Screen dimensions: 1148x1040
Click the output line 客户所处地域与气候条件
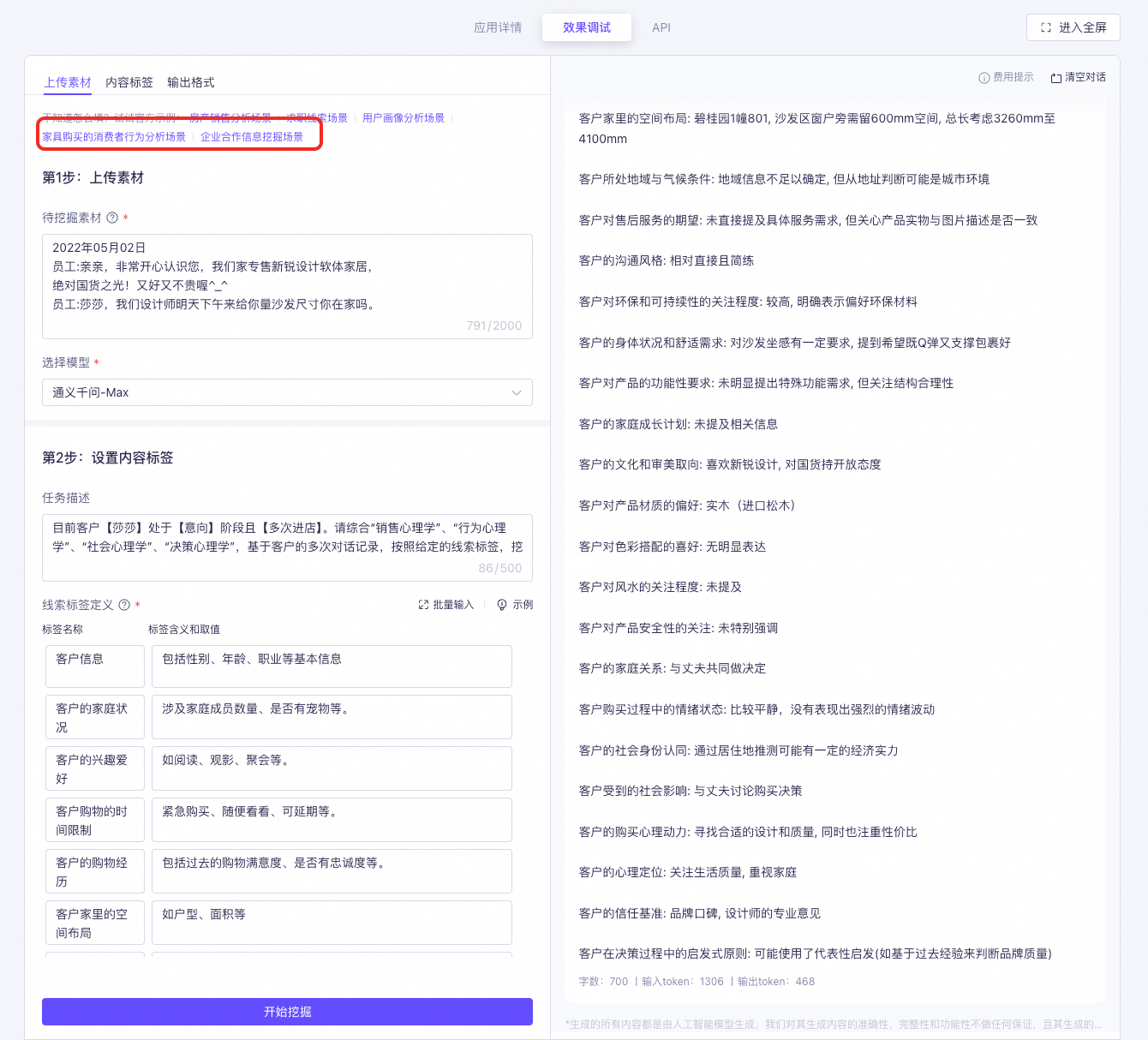tap(784, 179)
